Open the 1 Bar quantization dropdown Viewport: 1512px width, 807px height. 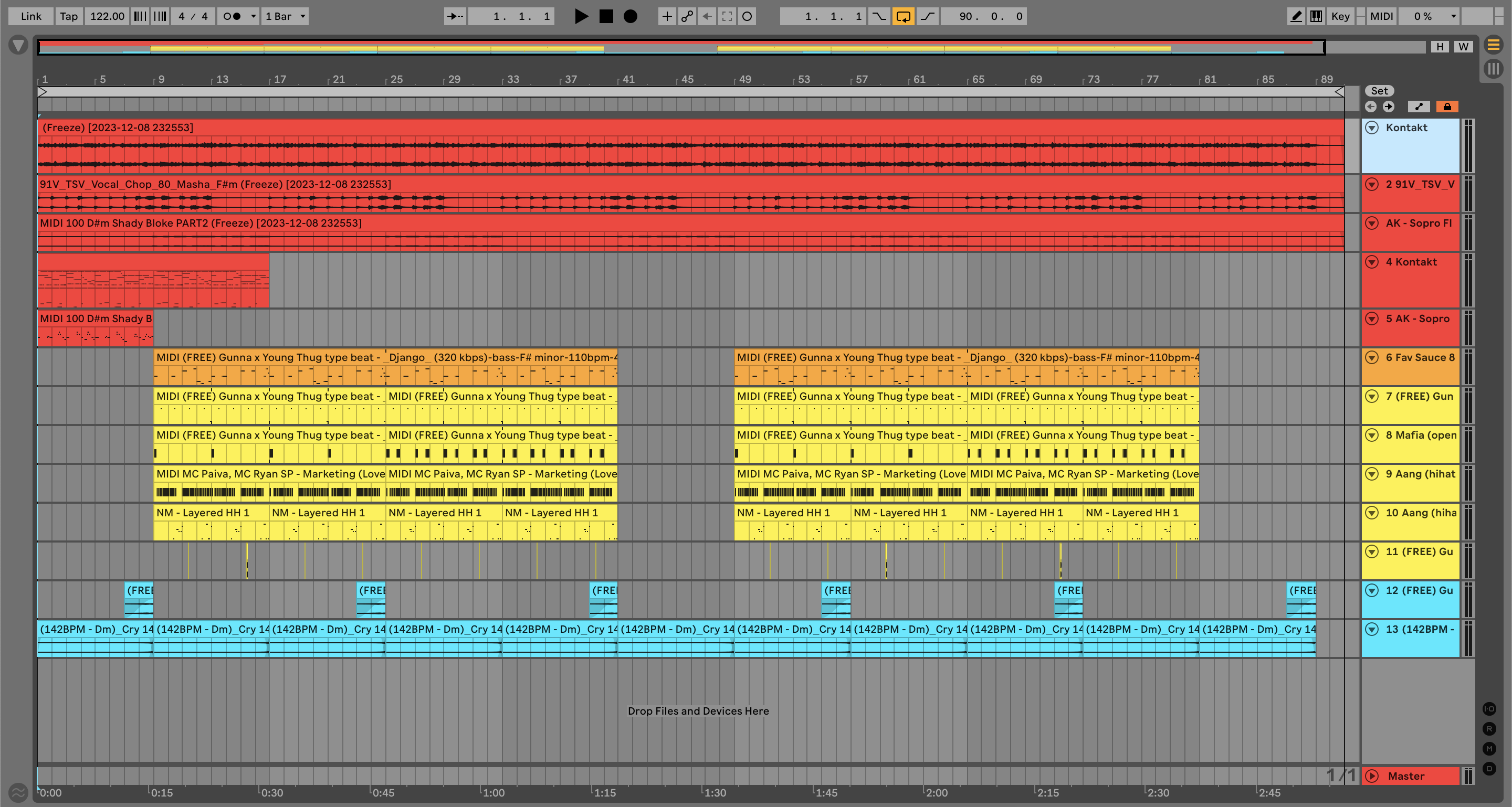click(285, 16)
